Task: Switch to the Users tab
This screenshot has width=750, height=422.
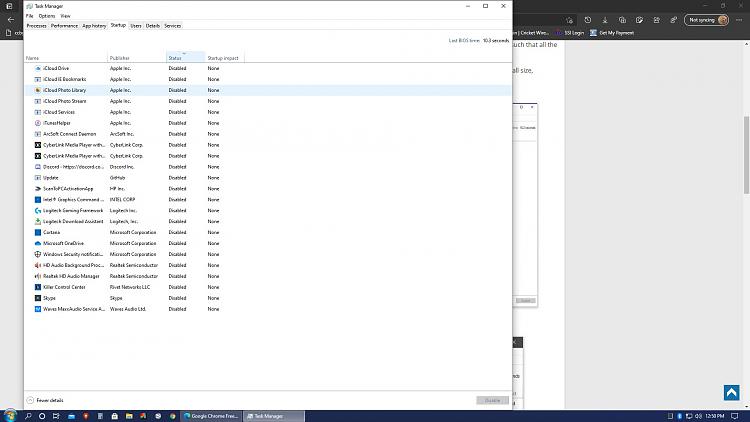Action: (x=136, y=26)
